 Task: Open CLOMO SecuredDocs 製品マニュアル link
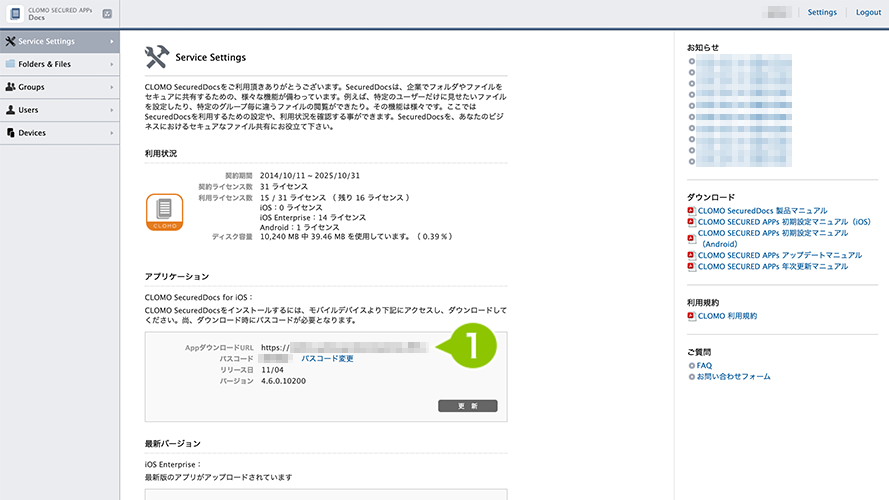[763, 210]
